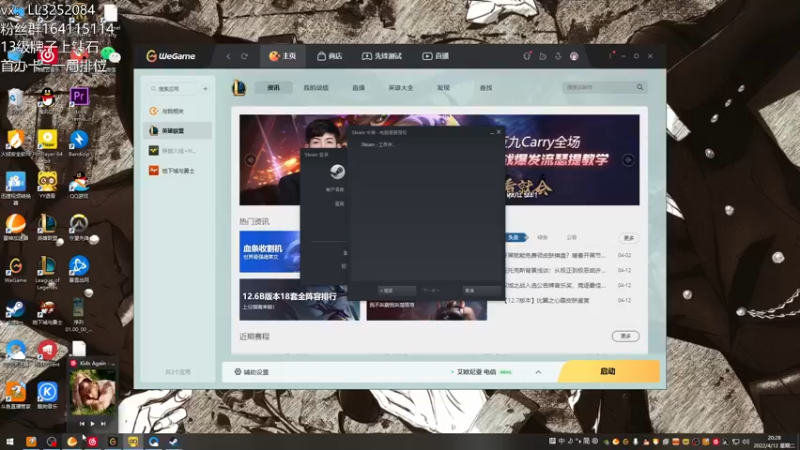Screen dimensions: 800x450
Task: Show next banner with right arrow
Action: (628, 160)
